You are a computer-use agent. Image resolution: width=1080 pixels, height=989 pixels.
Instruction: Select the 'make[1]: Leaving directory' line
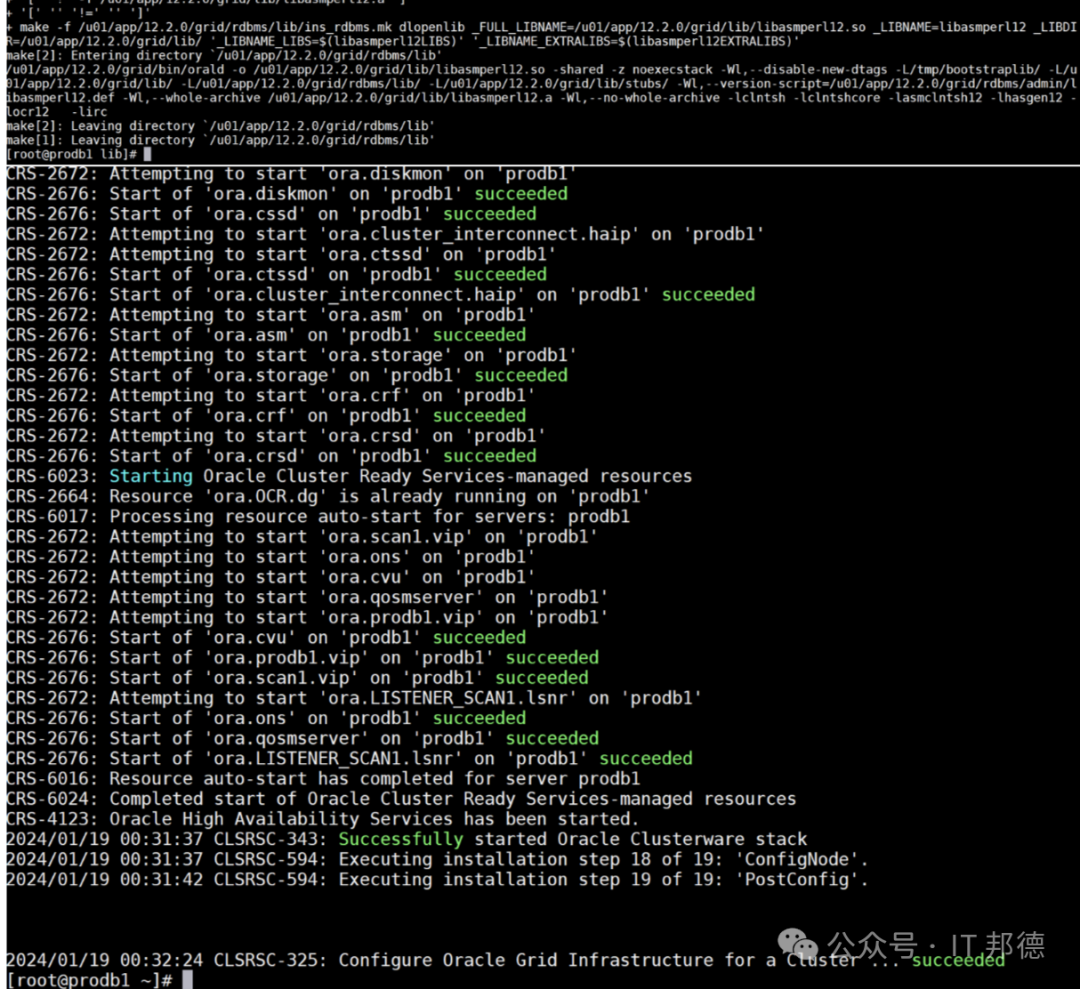click(220, 140)
